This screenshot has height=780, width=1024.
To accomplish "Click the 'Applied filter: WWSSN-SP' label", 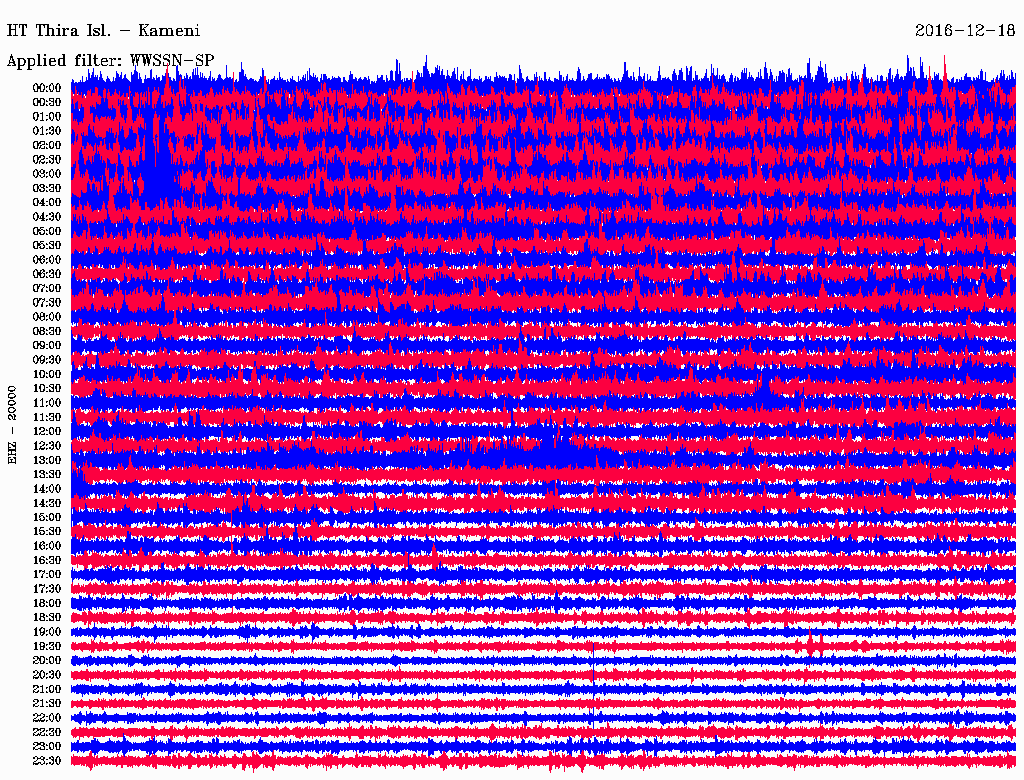I will click(110, 61).
